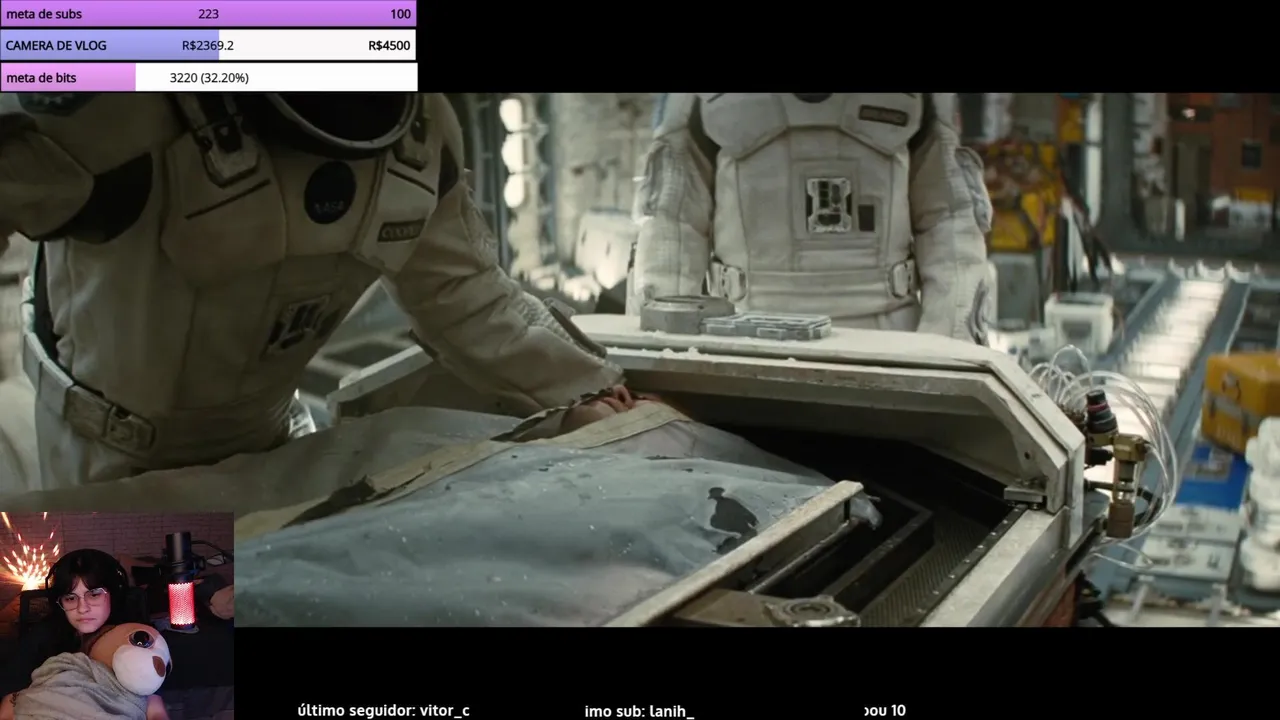Viewport: 1280px width, 720px height.
Task: Click the 'R$2369.2' current amount
Action: click(208, 45)
